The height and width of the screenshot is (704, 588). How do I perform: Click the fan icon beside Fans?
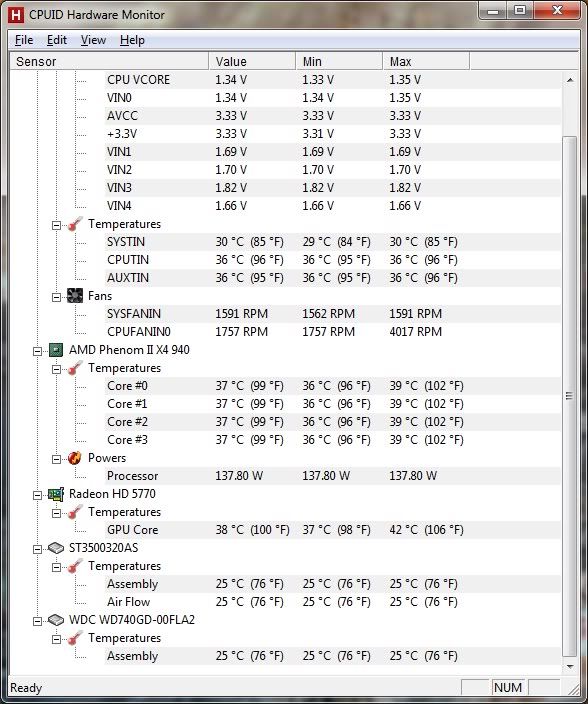click(x=75, y=295)
